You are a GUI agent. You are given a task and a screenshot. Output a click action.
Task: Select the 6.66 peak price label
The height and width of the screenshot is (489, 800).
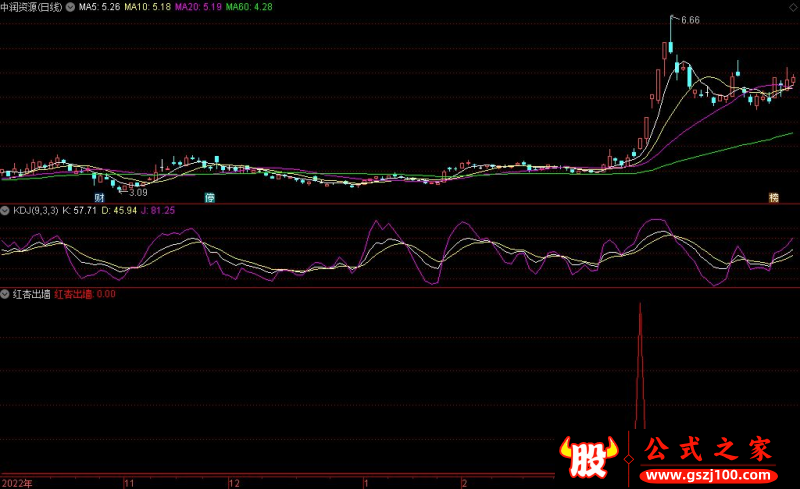coord(690,20)
